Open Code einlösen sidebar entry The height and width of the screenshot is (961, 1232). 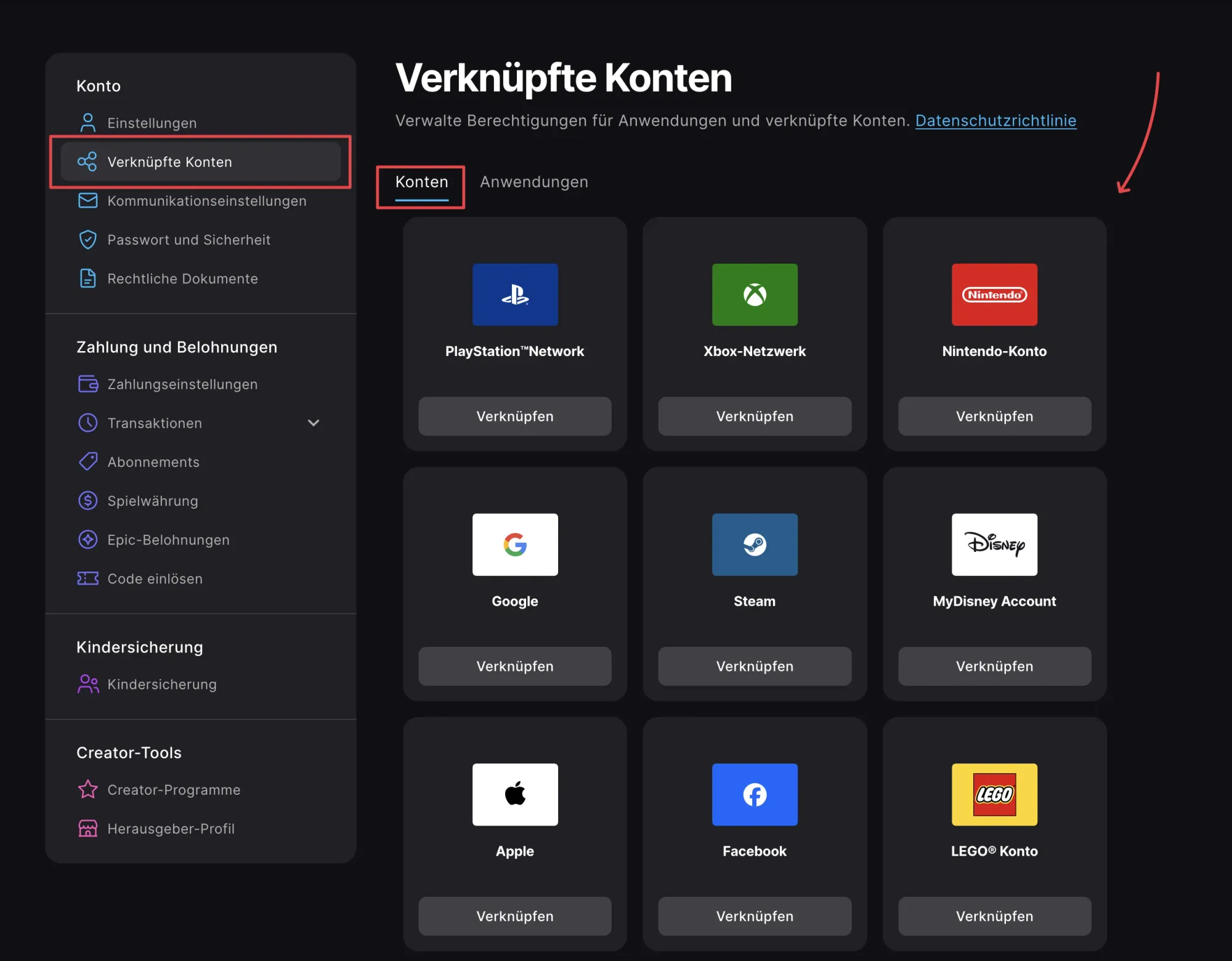200,578
